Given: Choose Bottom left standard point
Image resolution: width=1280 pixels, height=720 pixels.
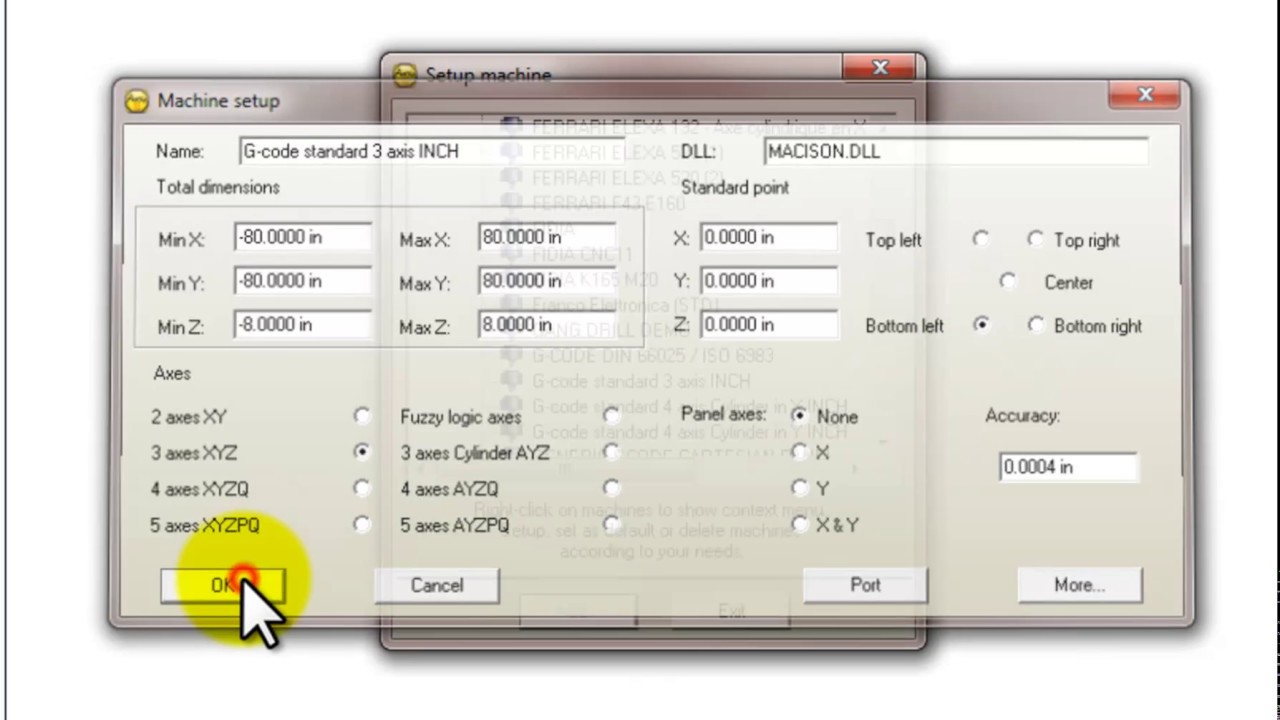Looking at the screenshot, I should [981, 325].
